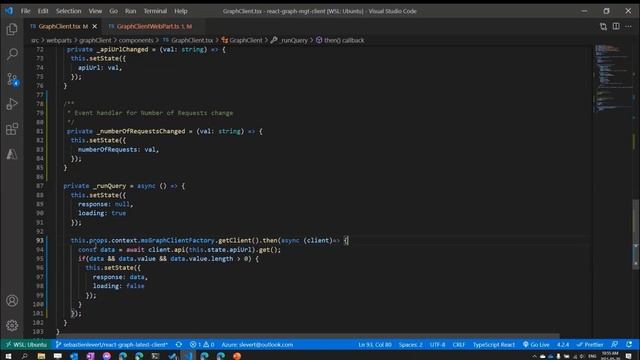
Task: Click line number 93 in the gutter
Action: coord(40,240)
